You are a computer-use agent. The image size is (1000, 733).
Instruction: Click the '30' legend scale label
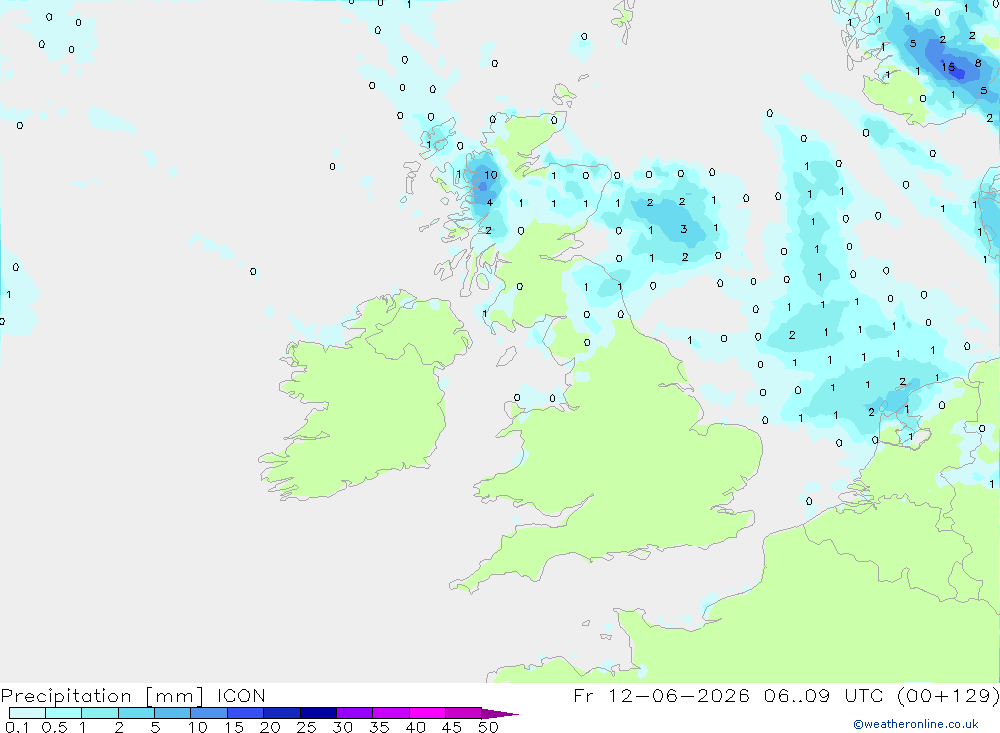coord(342,727)
